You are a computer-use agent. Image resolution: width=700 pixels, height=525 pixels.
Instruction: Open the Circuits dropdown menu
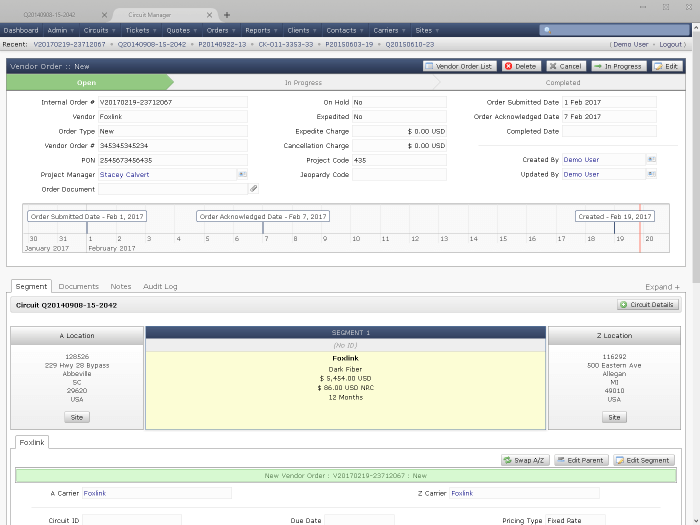click(99, 31)
